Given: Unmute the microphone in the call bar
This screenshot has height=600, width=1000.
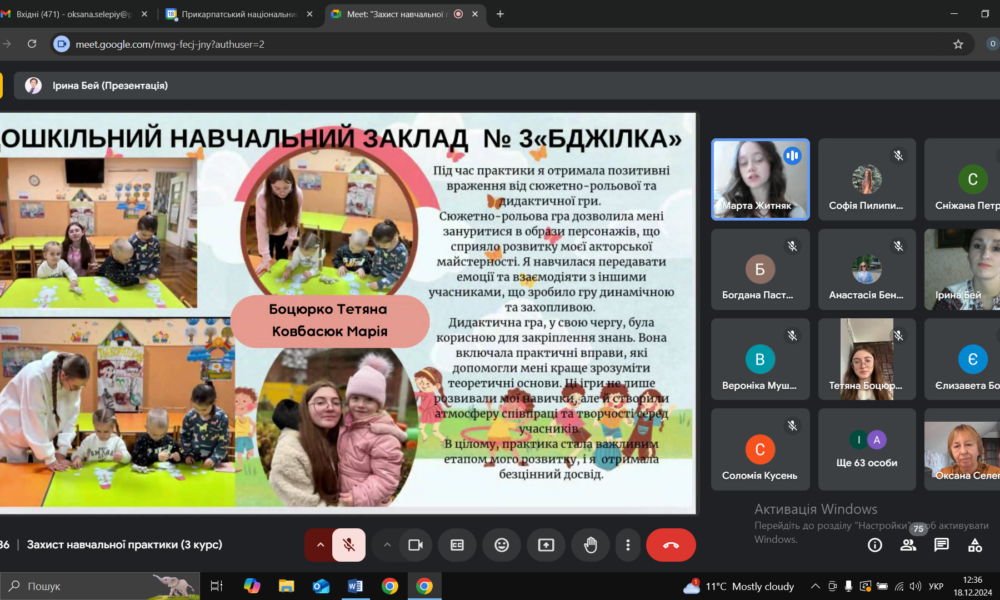Looking at the screenshot, I should [x=349, y=545].
